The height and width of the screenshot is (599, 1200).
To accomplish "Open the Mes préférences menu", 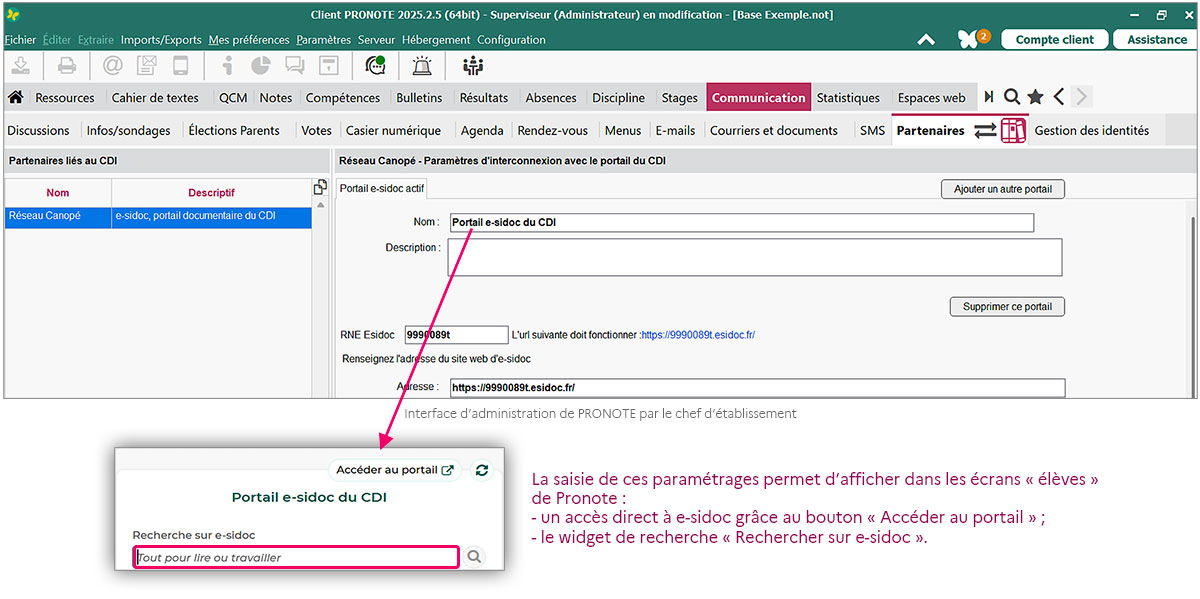I will pos(249,40).
